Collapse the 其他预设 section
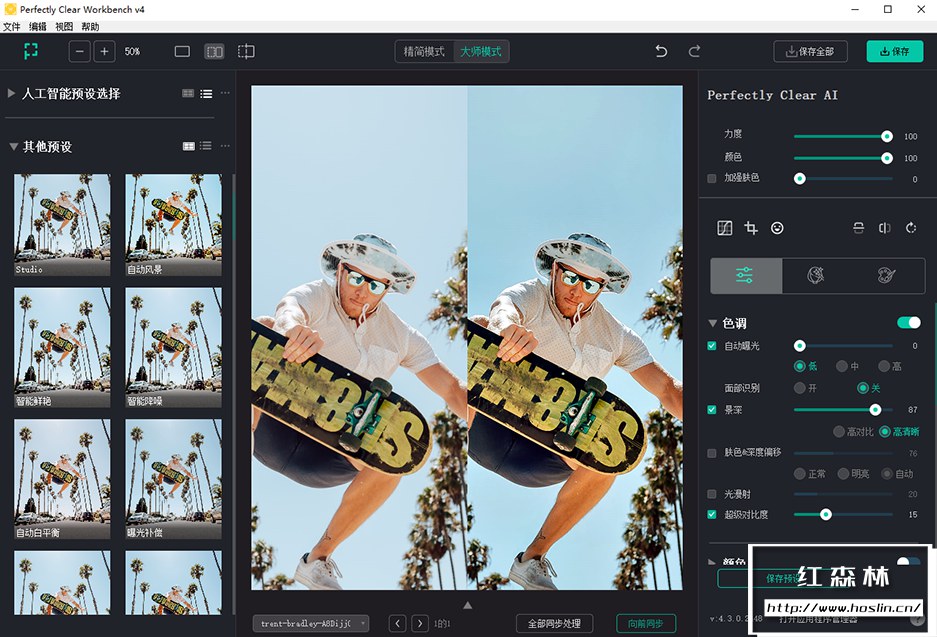 point(13,146)
